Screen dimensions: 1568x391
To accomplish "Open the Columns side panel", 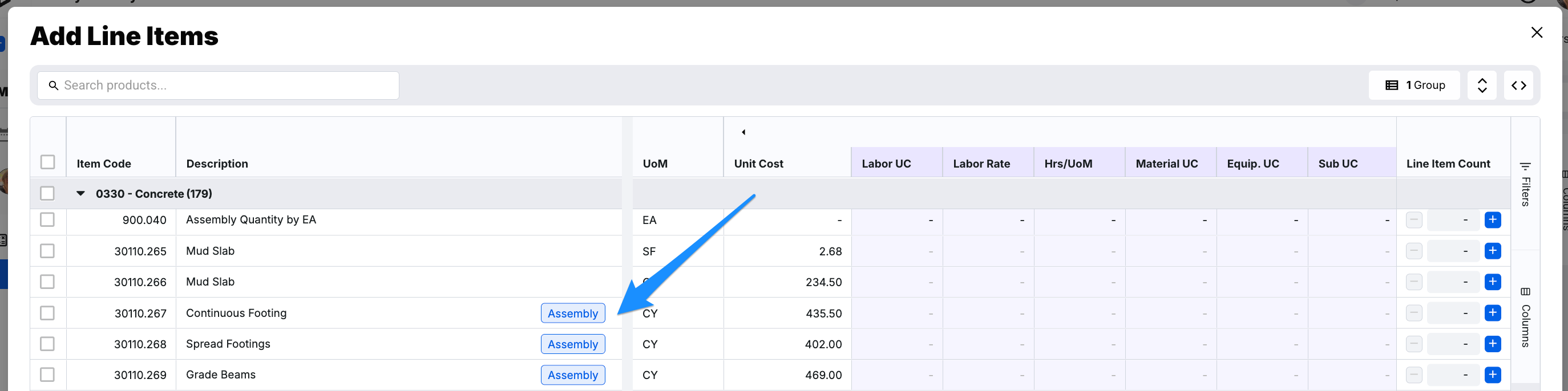I will pos(1525,317).
